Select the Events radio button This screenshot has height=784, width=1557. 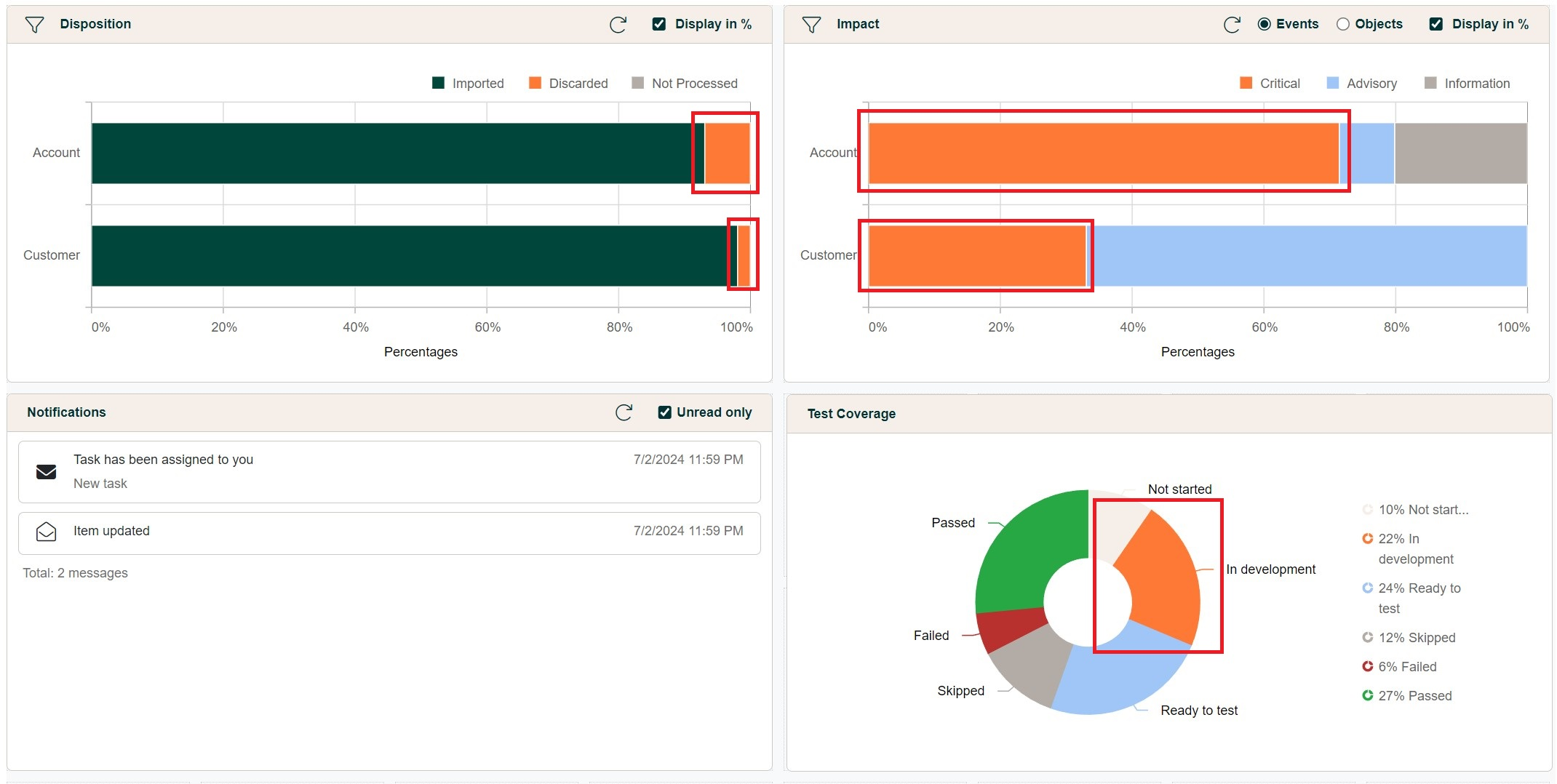click(x=1265, y=24)
